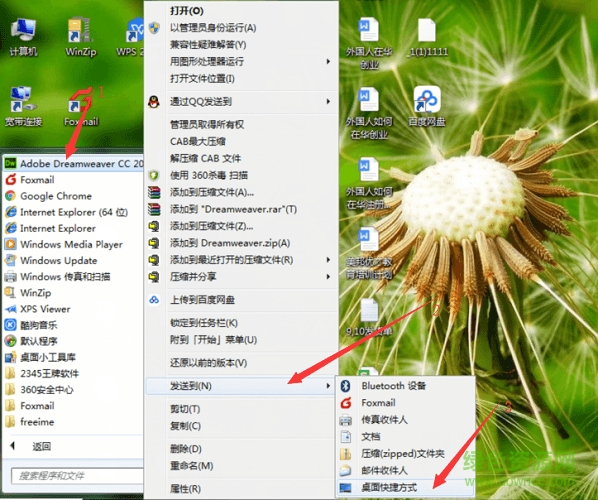Select 添加到压缩文件(Z)... WinZip option
The height and width of the screenshot is (500, 598).
click(241, 226)
